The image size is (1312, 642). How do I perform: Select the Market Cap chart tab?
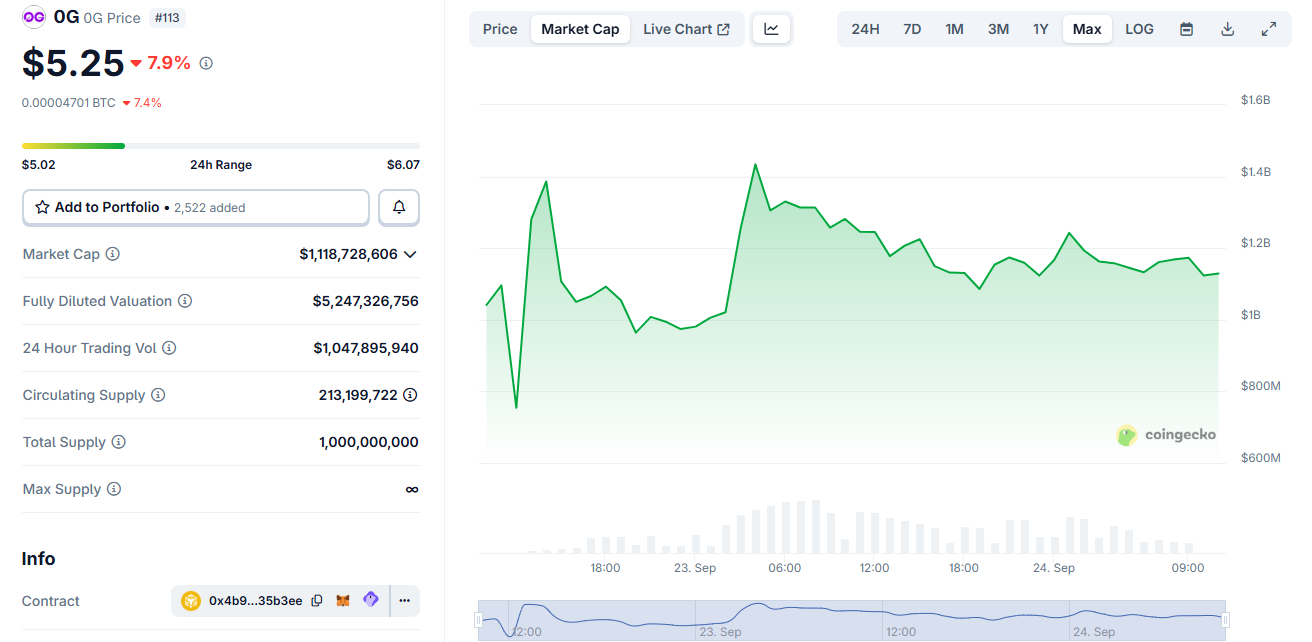point(580,29)
